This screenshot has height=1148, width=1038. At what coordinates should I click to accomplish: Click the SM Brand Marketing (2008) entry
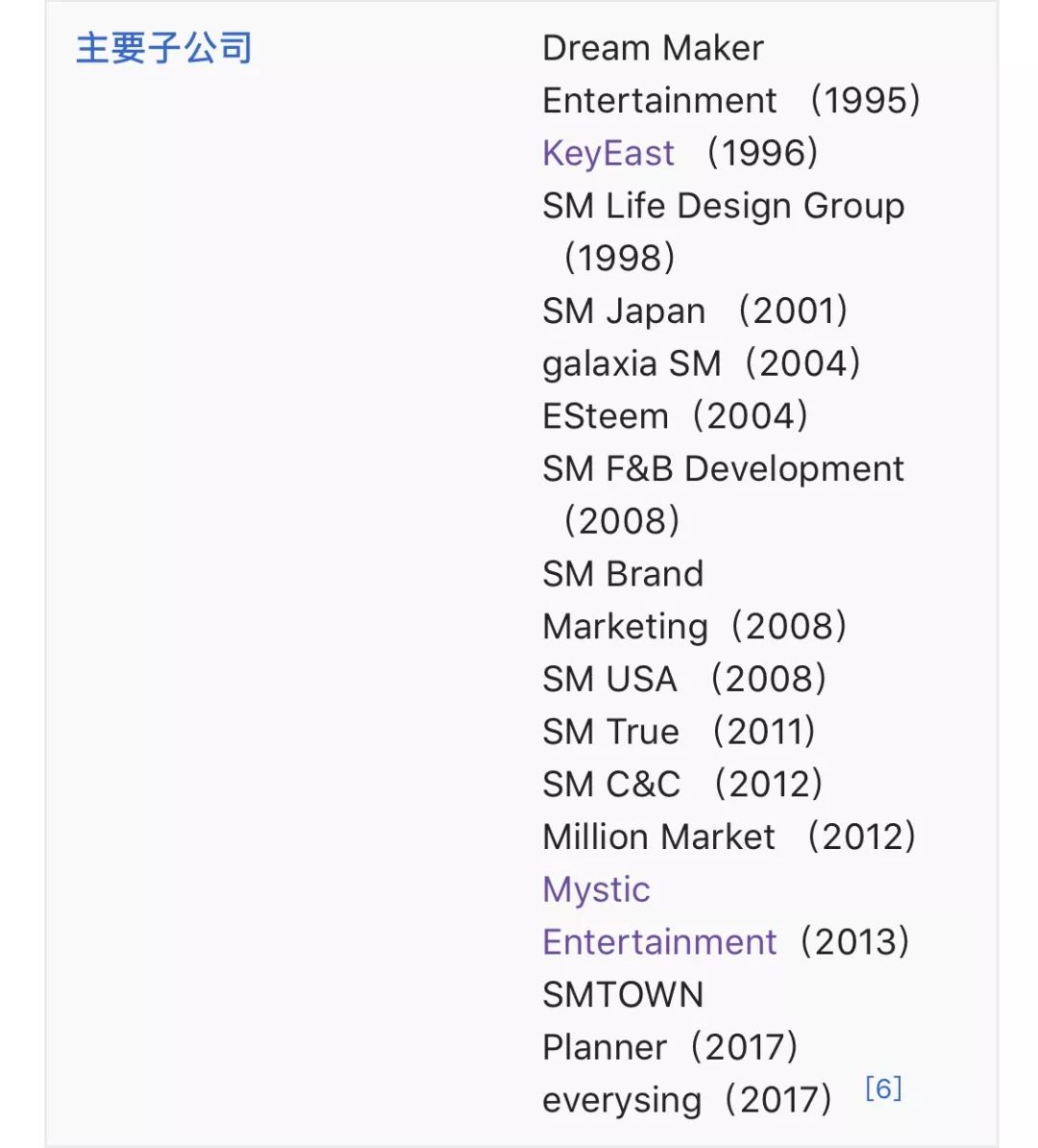coord(695,600)
